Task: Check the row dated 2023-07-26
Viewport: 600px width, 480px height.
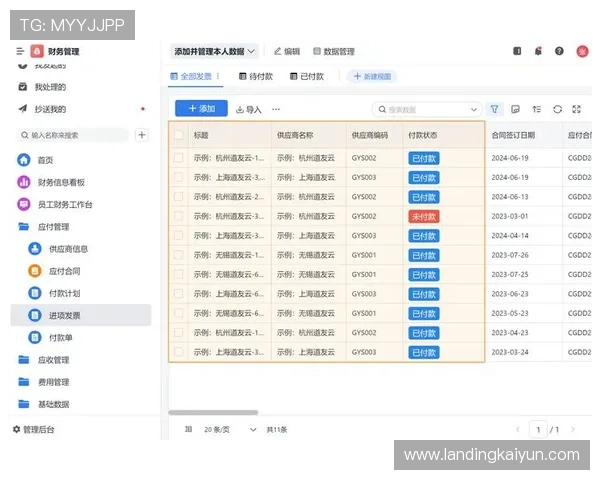Action: (x=178, y=255)
